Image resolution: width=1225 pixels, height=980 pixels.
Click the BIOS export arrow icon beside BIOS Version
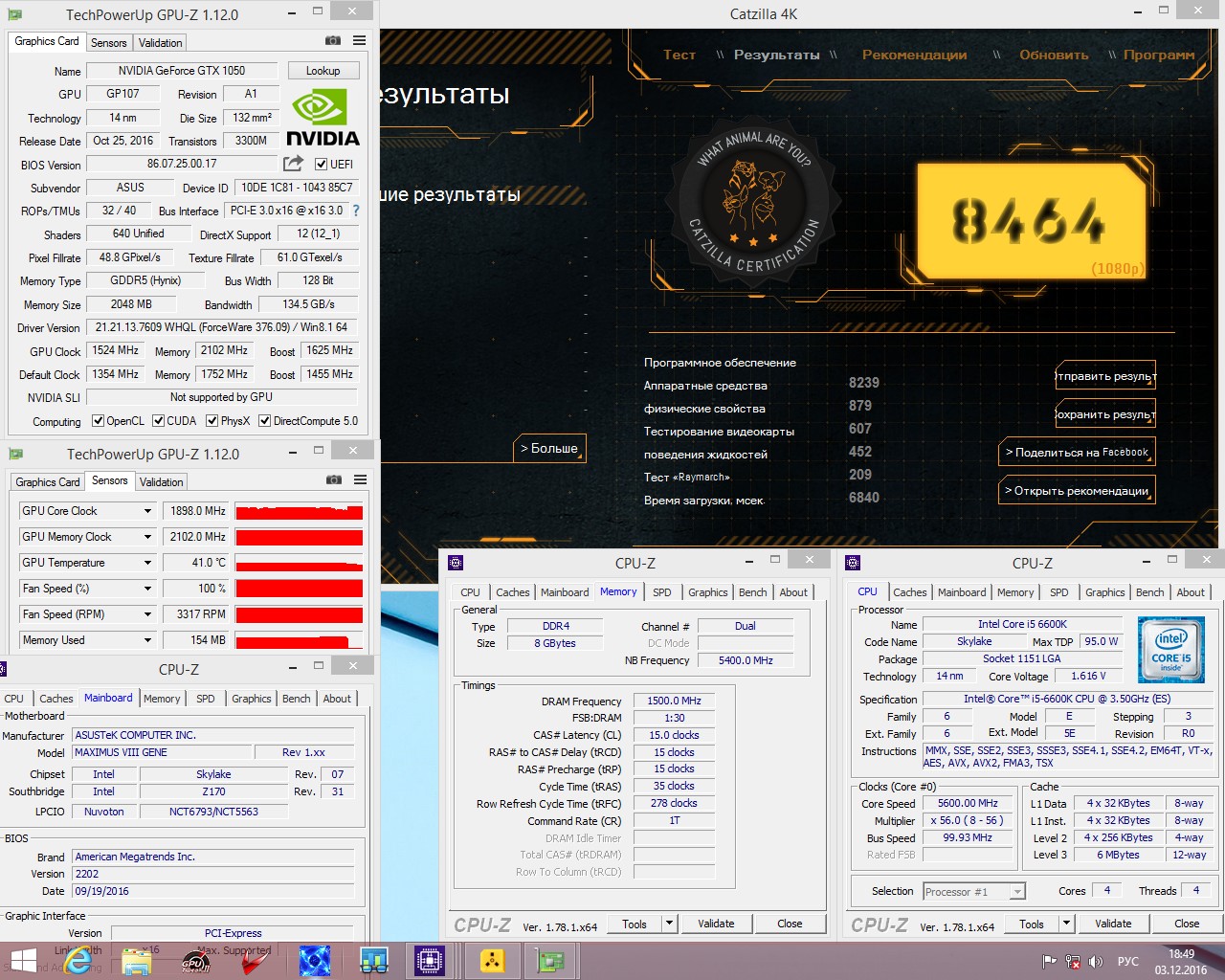pyautogui.click(x=293, y=164)
